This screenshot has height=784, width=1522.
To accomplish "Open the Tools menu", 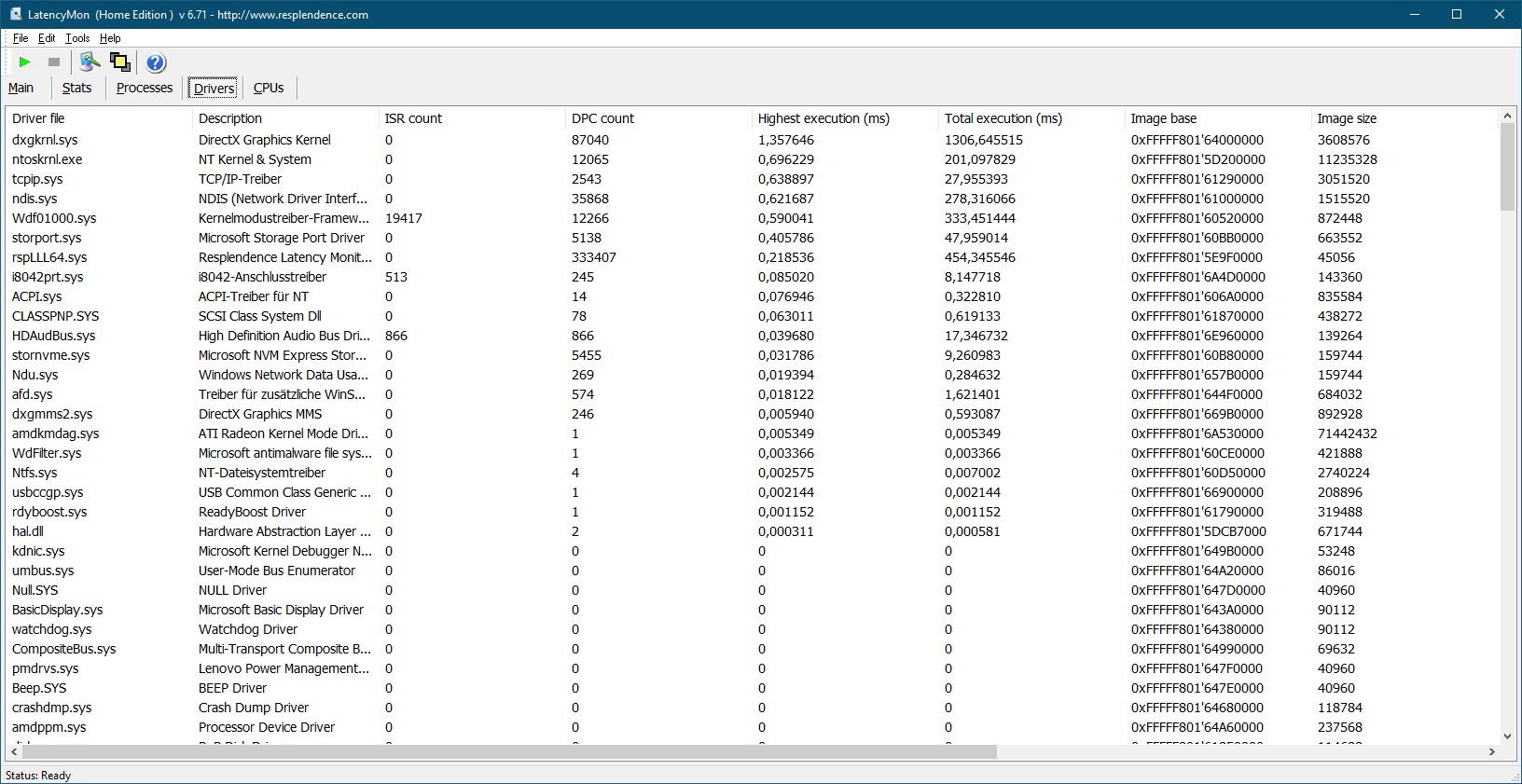I will [77, 38].
